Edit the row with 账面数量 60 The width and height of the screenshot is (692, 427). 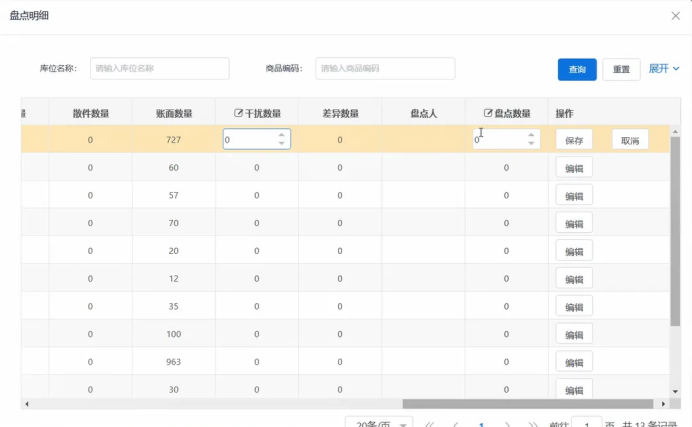pos(574,168)
